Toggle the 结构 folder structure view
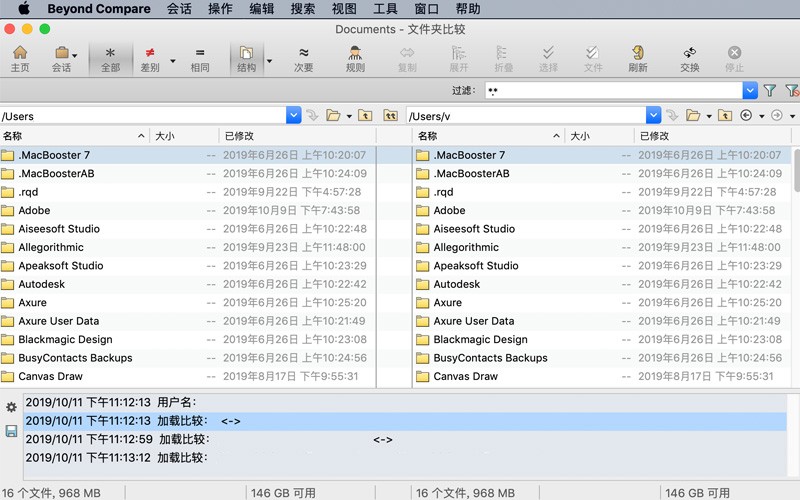Viewport: 800px width, 500px height. pos(246,59)
